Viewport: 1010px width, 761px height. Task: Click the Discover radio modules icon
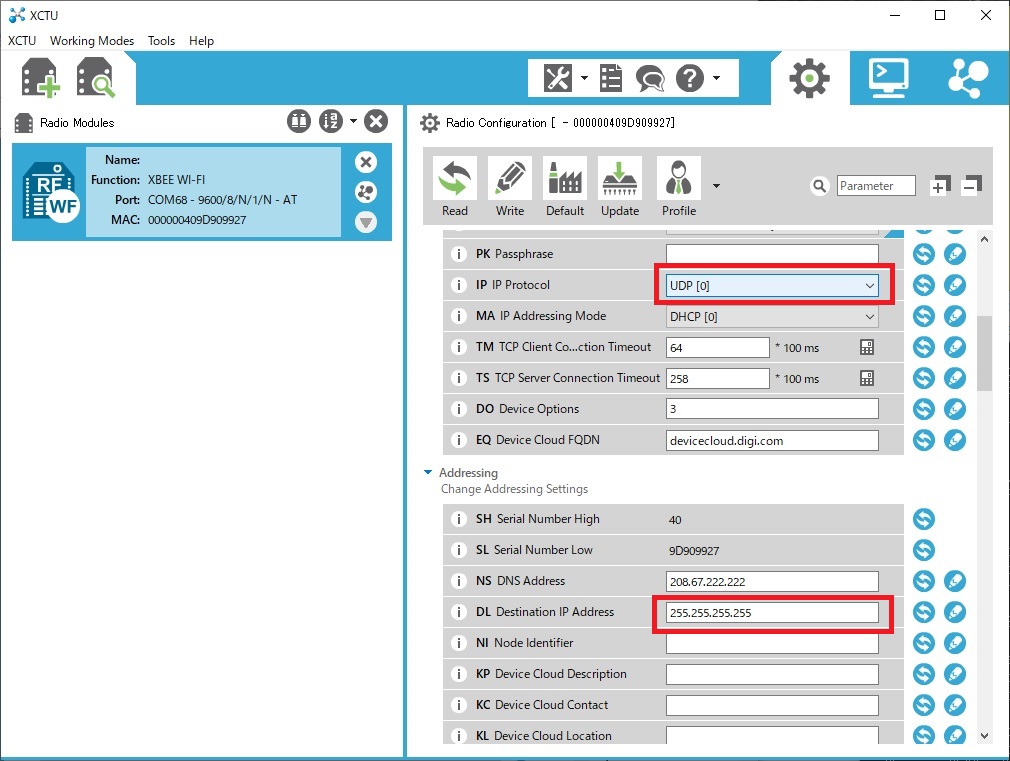[96, 78]
